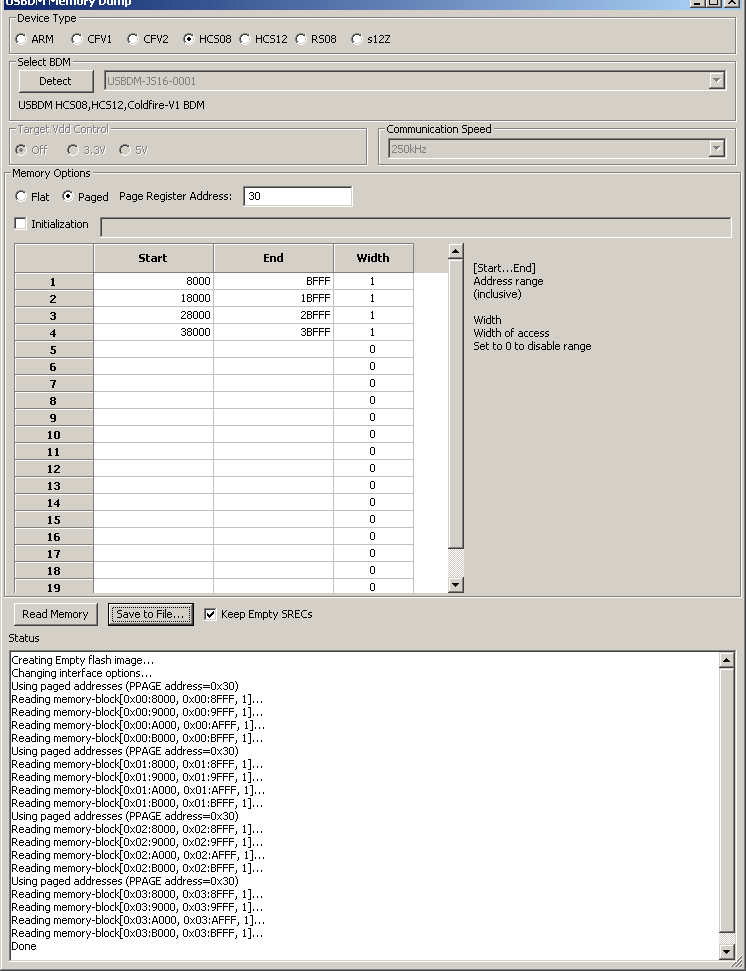Screen dimensions: 746x971
Task: Select the Start cell containing 38000
Action: (x=154, y=333)
